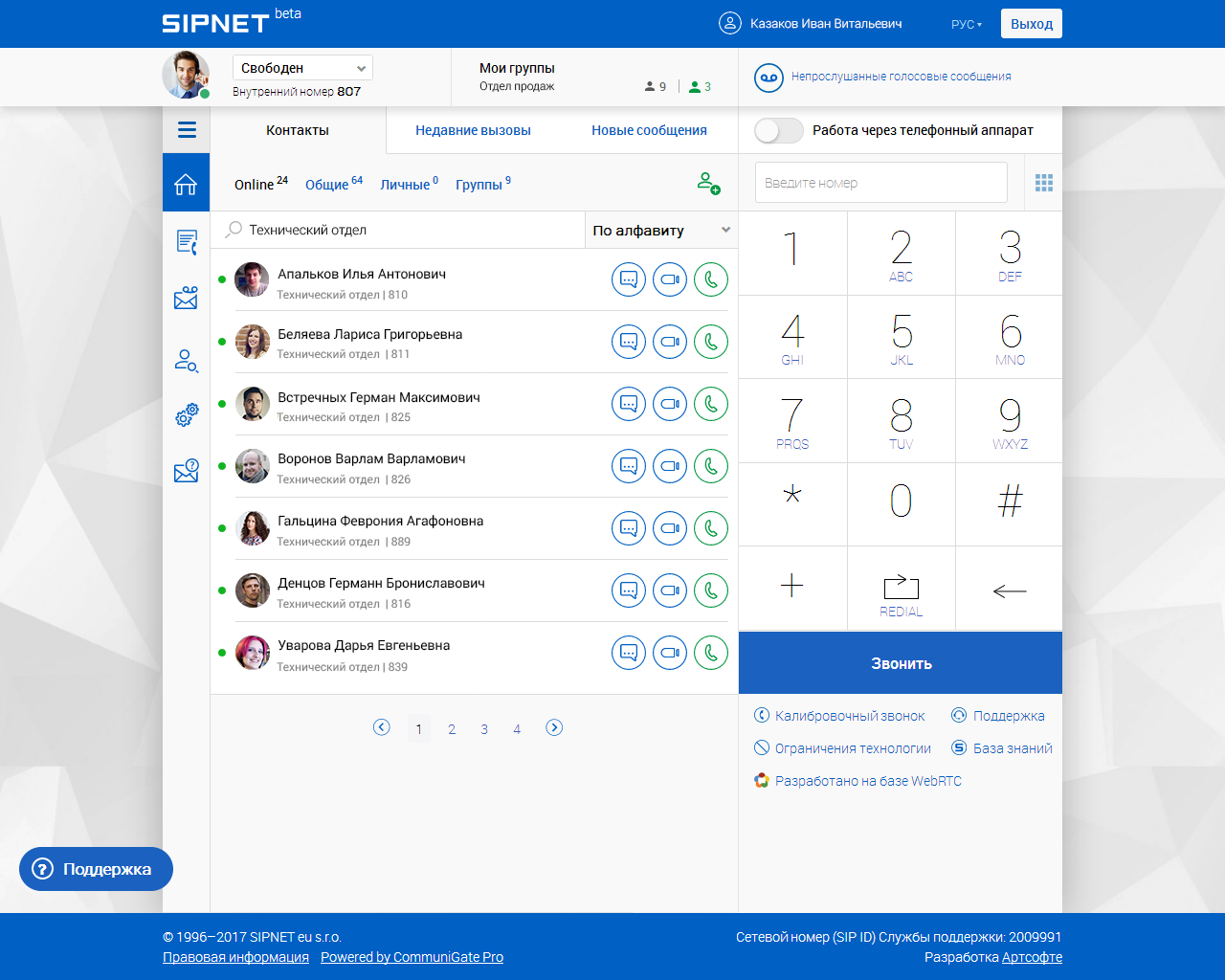Start video call with Беляева Лариса Григорьевна
1225x980 pixels.
tap(670, 342)
